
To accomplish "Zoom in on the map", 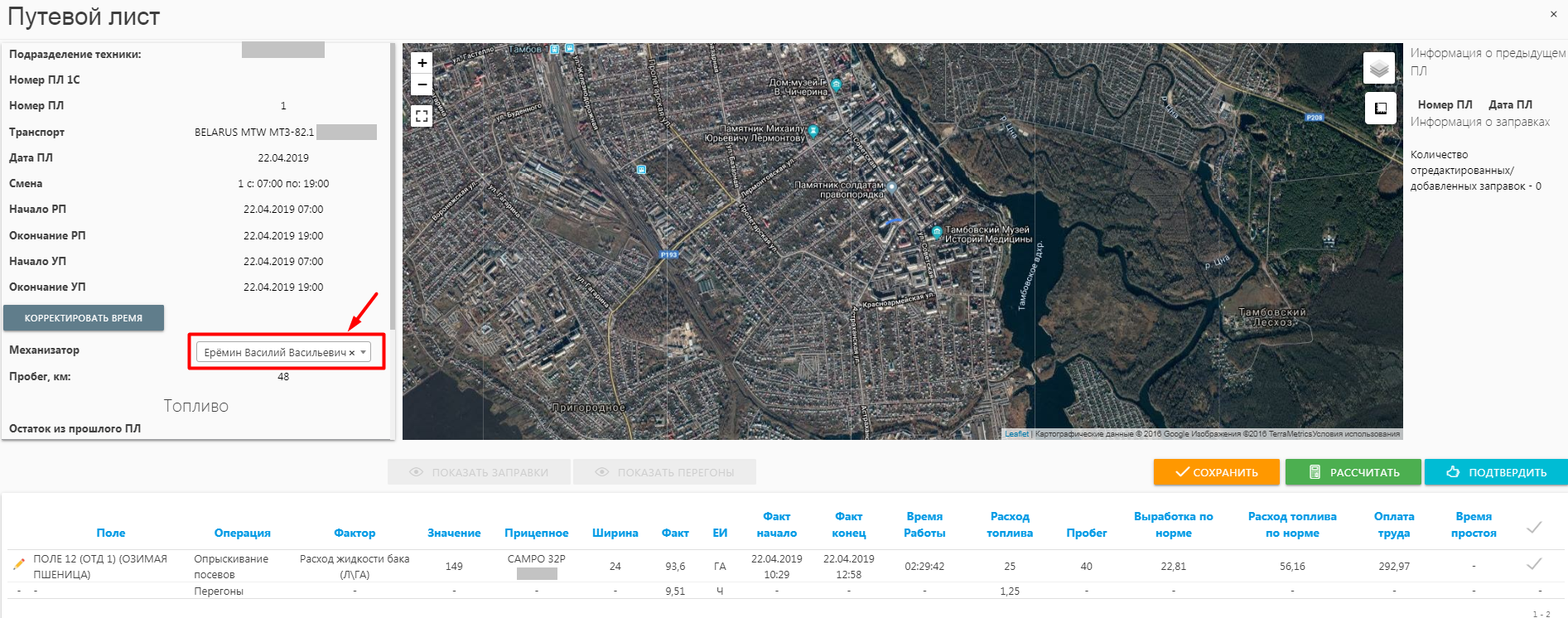I will (422, 63).
